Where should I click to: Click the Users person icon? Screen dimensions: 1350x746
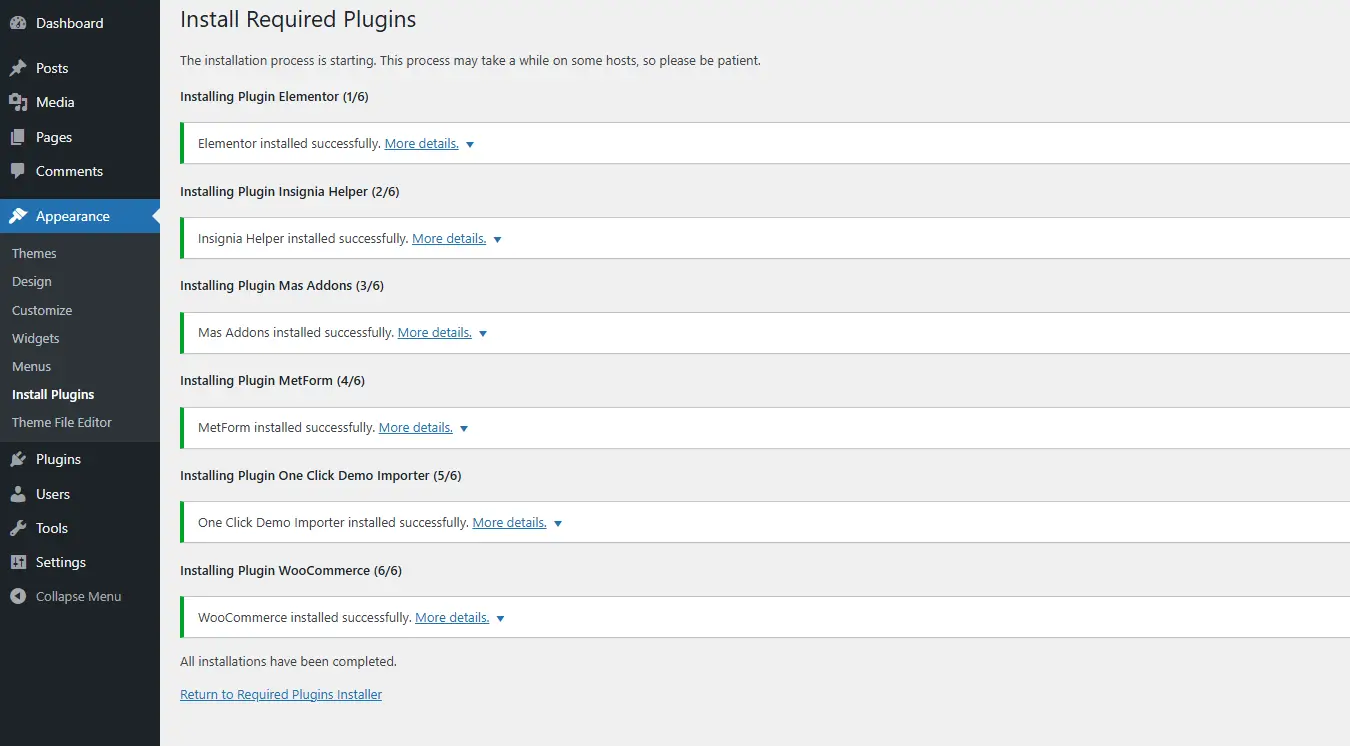coord(18,494)
